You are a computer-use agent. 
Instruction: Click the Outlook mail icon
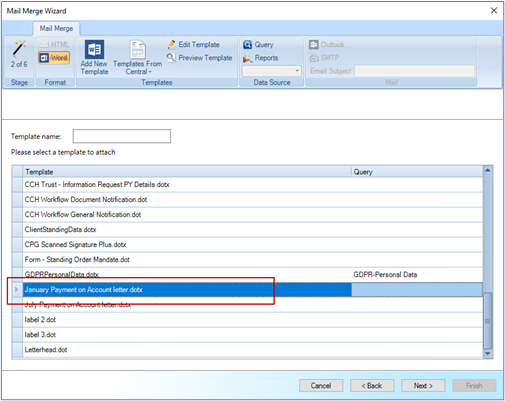click(313, 44)
